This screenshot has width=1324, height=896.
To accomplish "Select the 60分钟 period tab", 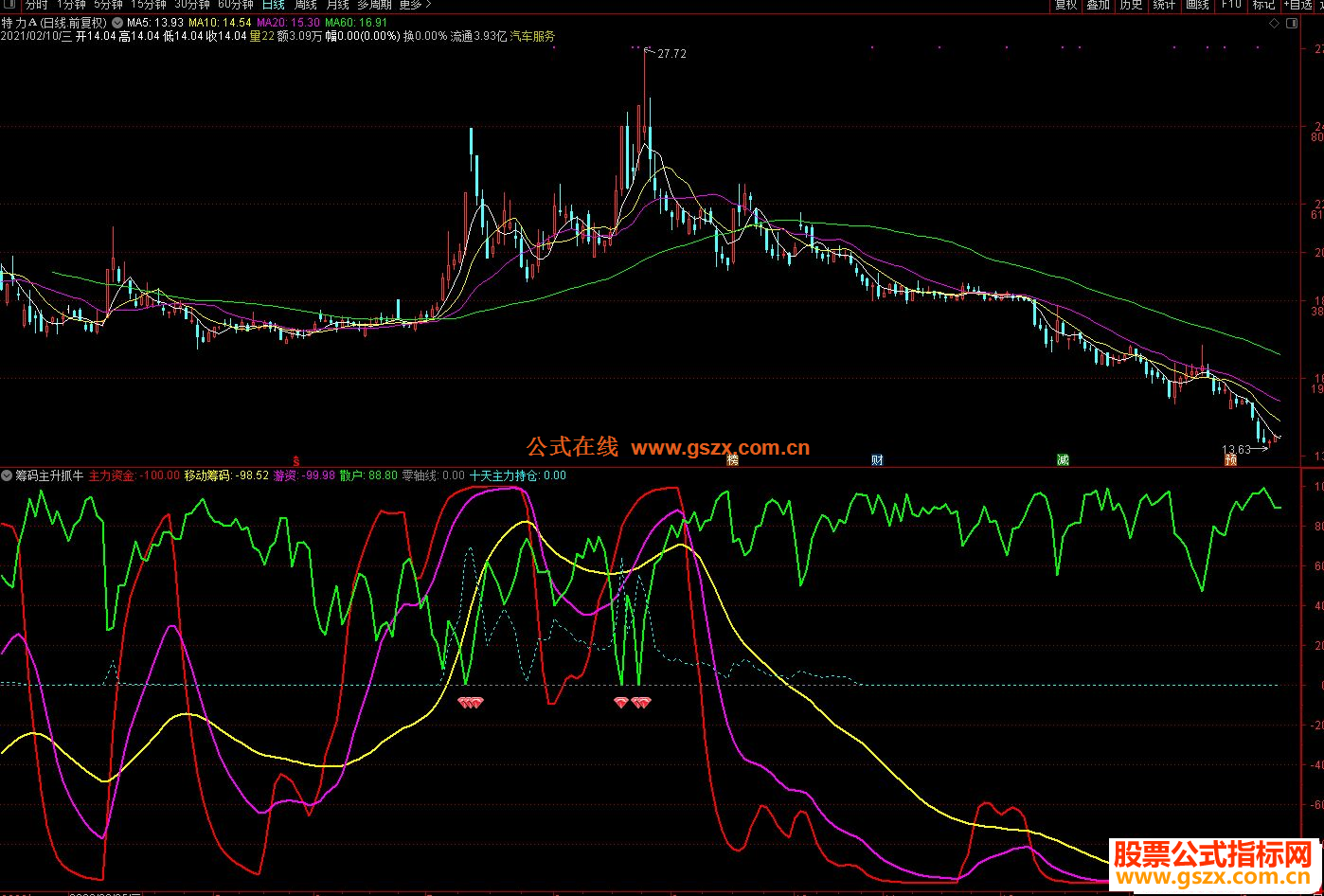I will coord(236,5).
